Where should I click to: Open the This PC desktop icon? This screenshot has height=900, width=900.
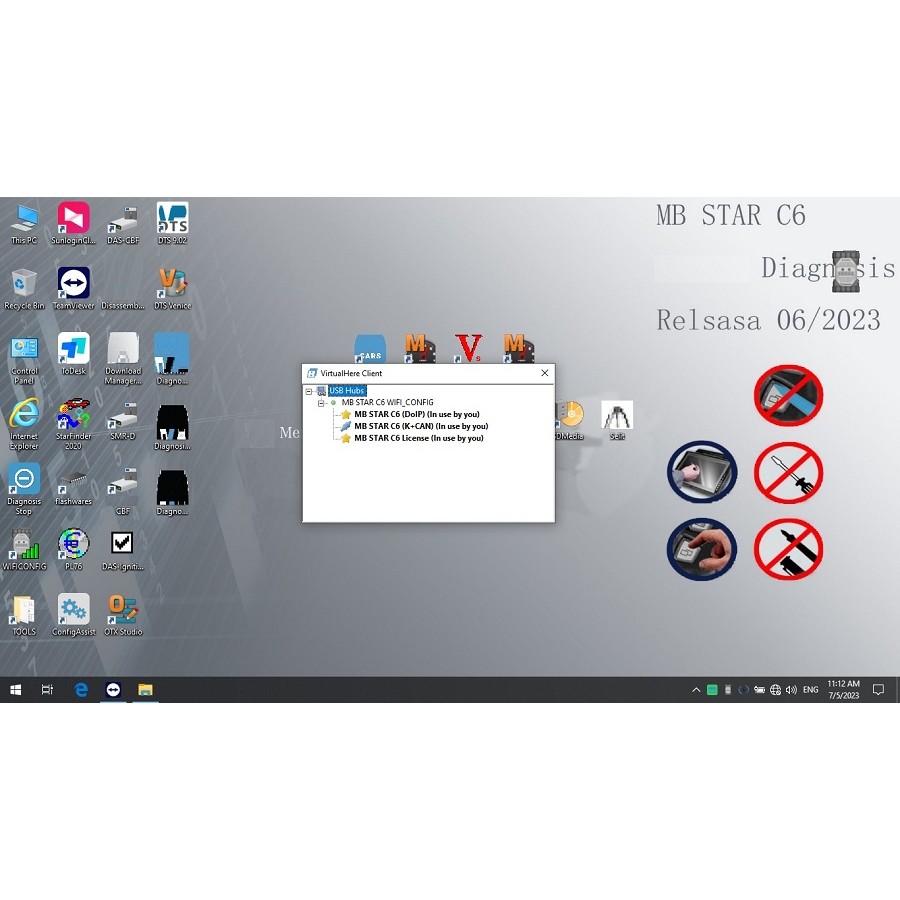pos(24,224)
